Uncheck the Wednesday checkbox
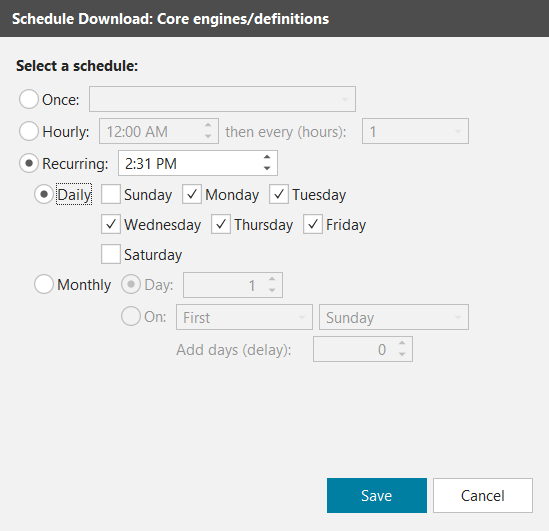Image resolution: width=549 pixels, height=531 pixels. [111, 224]
